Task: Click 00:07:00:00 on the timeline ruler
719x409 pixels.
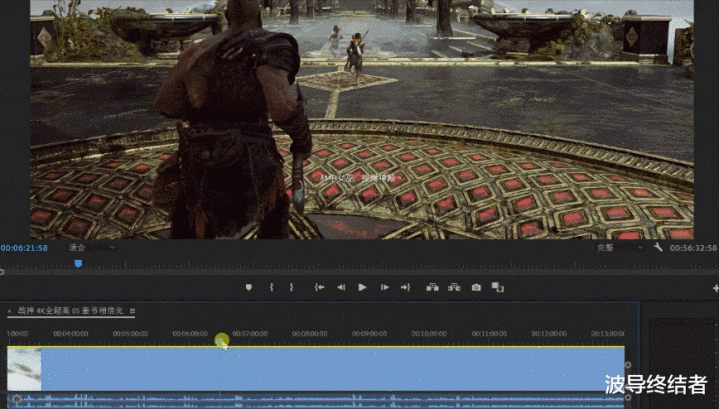Action: click(250, 334)
